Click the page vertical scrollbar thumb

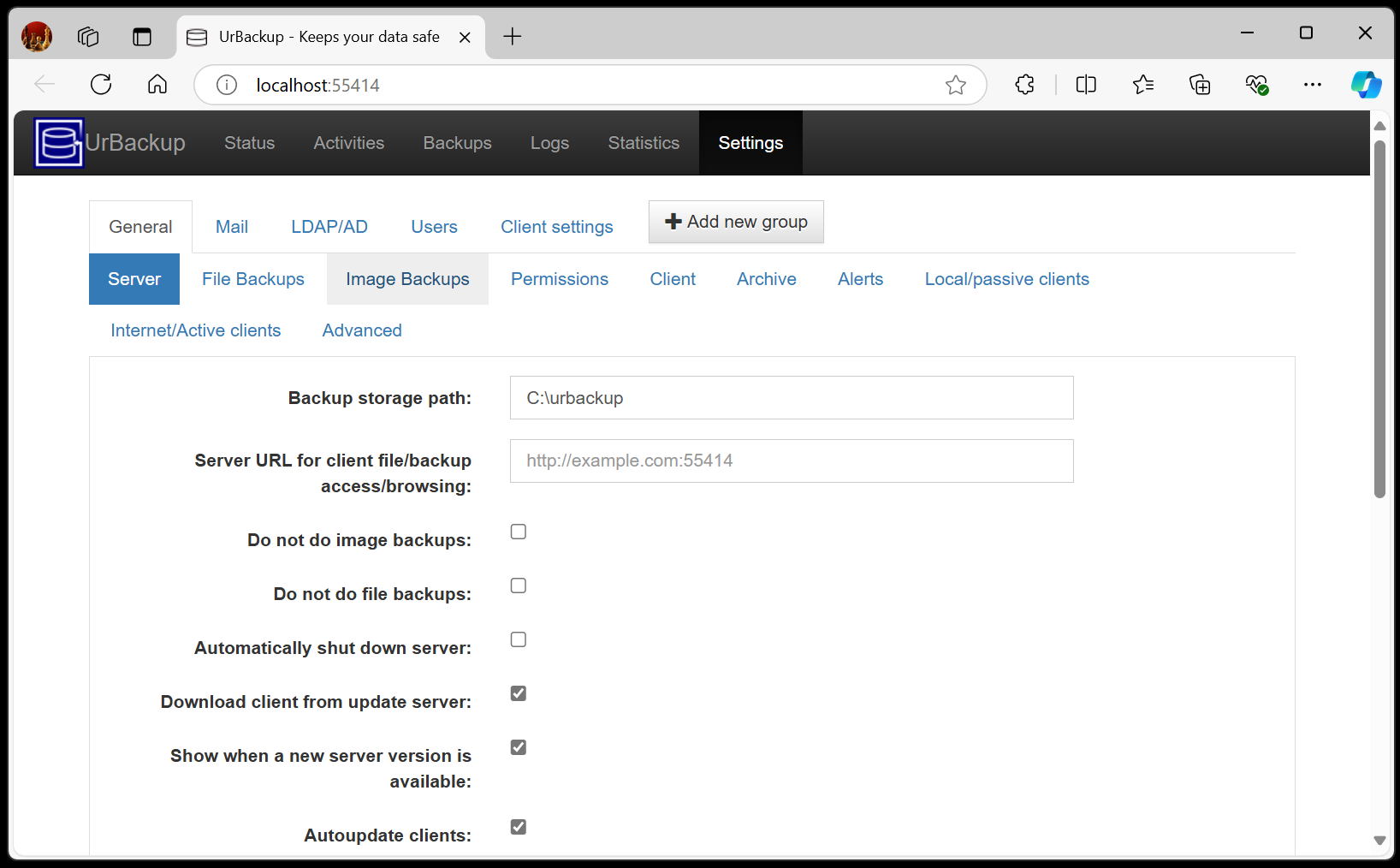[x=1379, y=317]
